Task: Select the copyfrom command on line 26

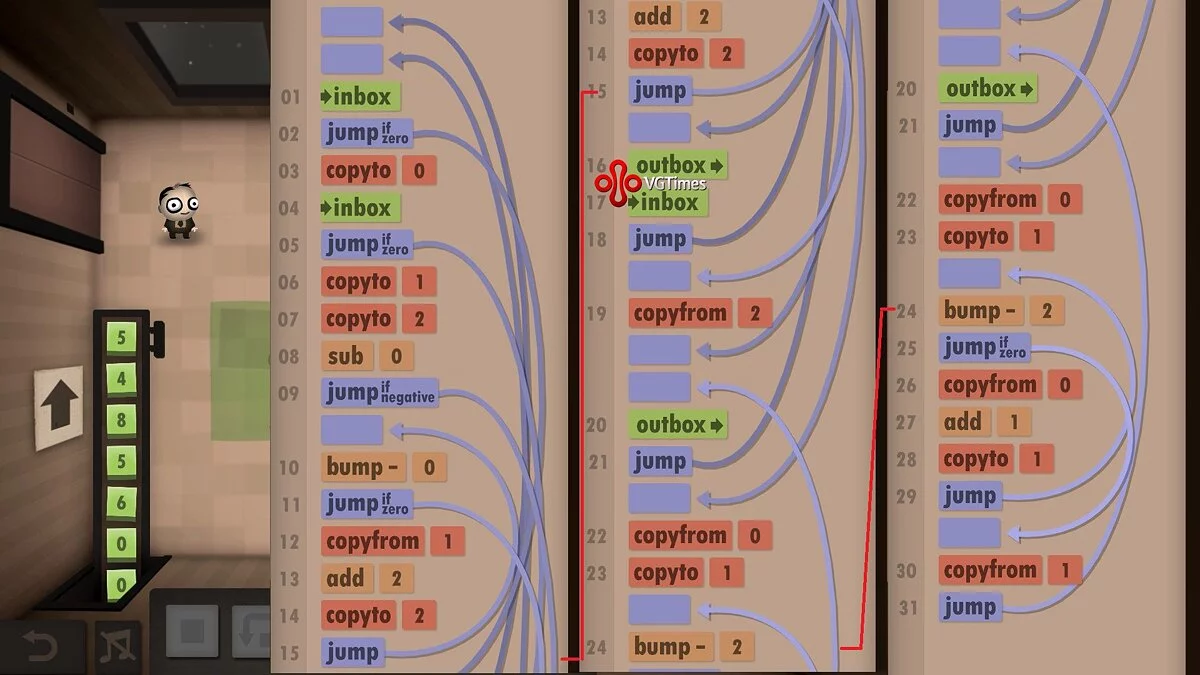Action: click(x=990, y=385)
